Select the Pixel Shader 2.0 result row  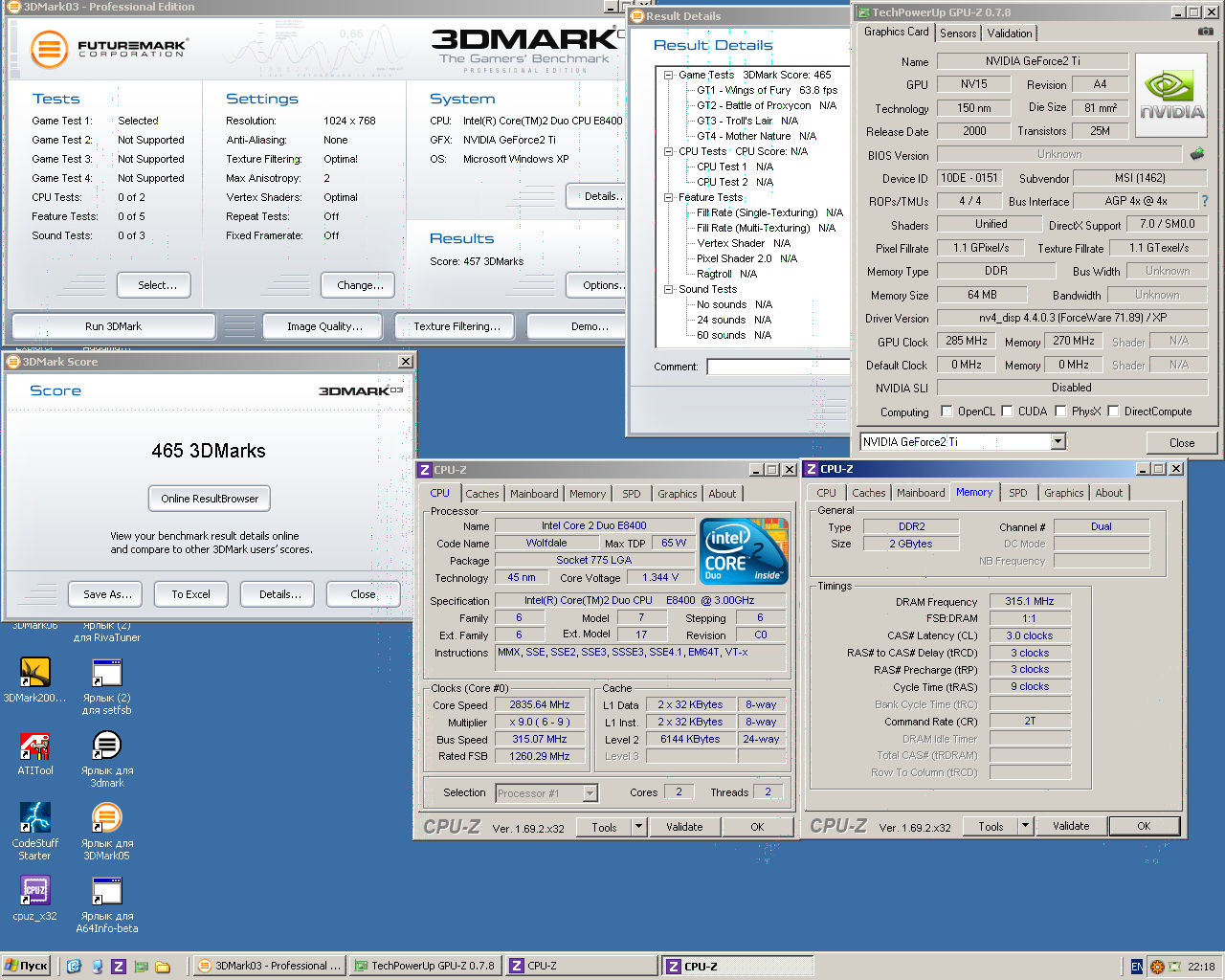[746, 258]
